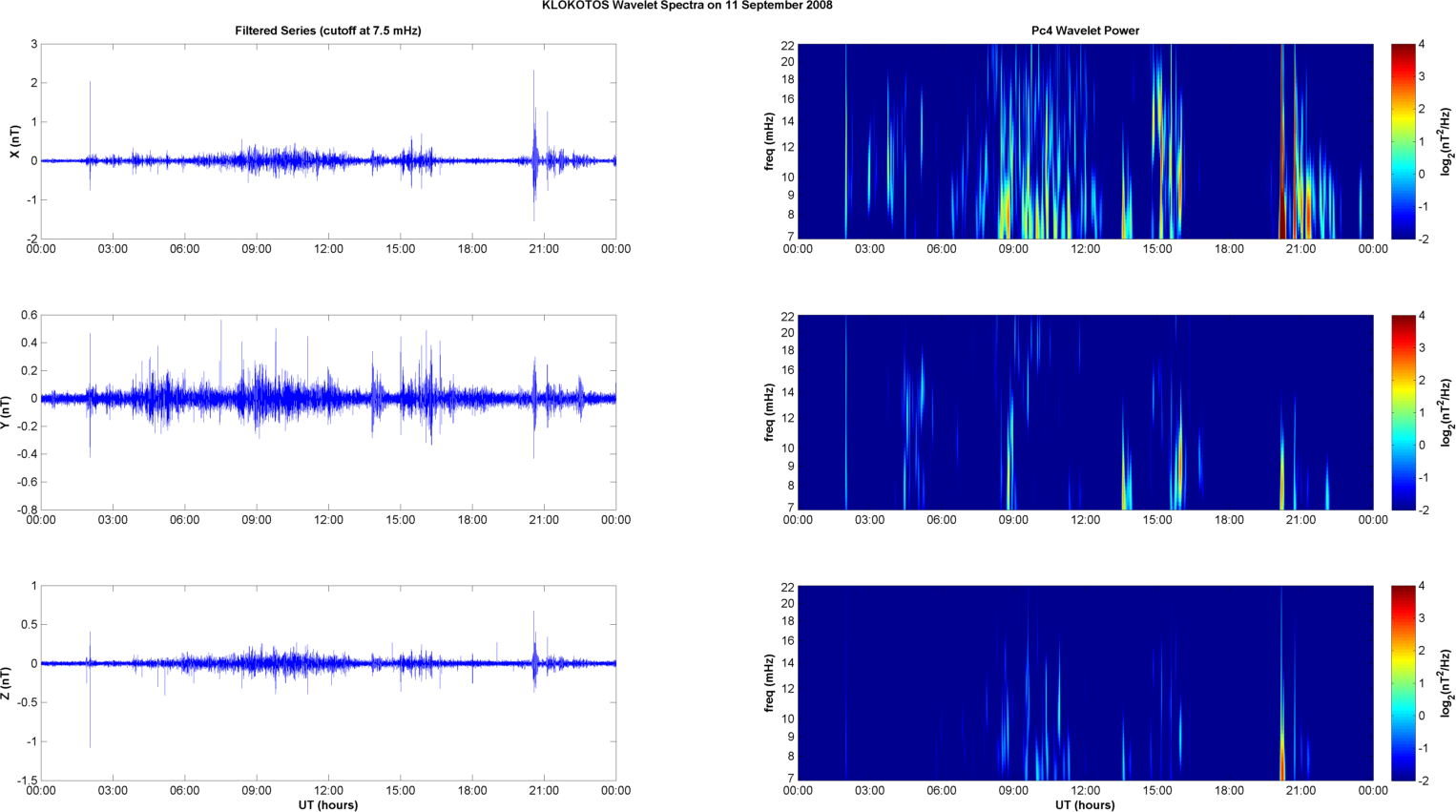Screen dimensions: 1456x812
Task: Click the "0" tick on the middle colorbar
Action: click(1422, 445)
